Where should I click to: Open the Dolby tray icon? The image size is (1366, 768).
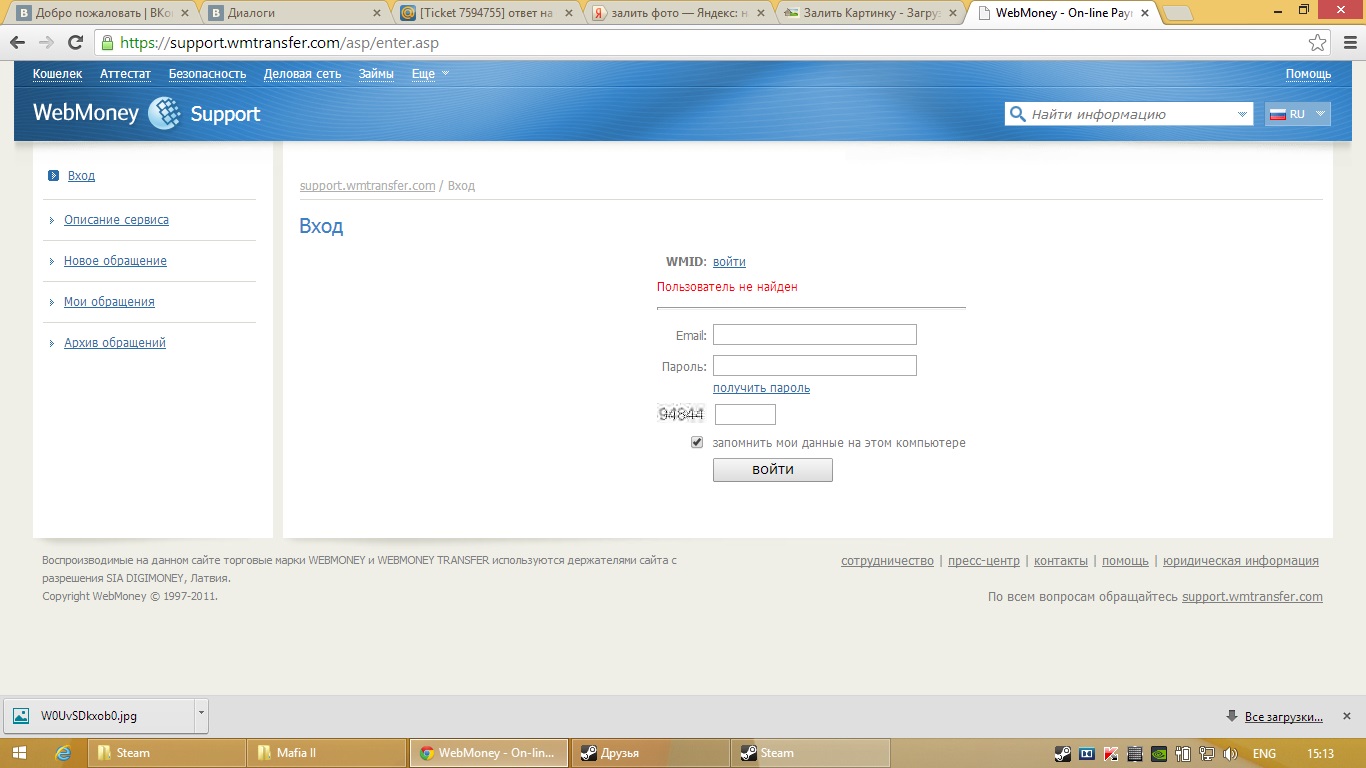click(1087, 753)
